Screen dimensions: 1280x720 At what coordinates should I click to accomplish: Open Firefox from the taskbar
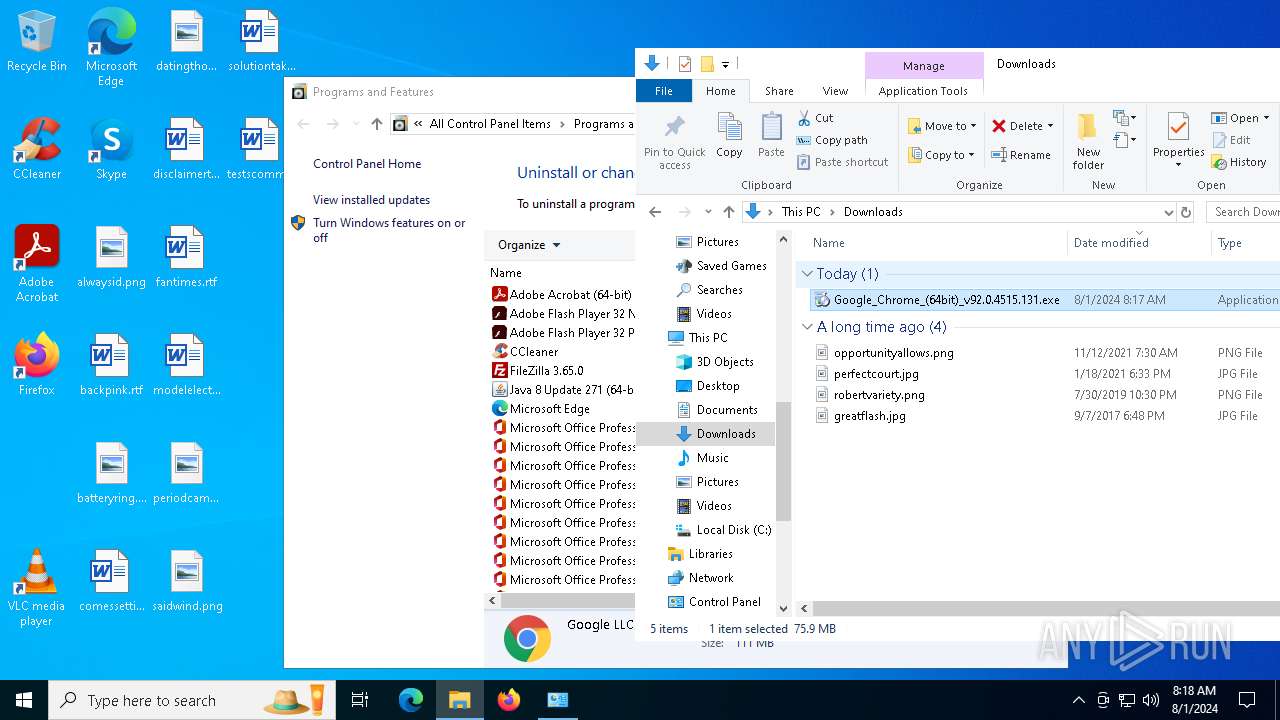[509, 700]
